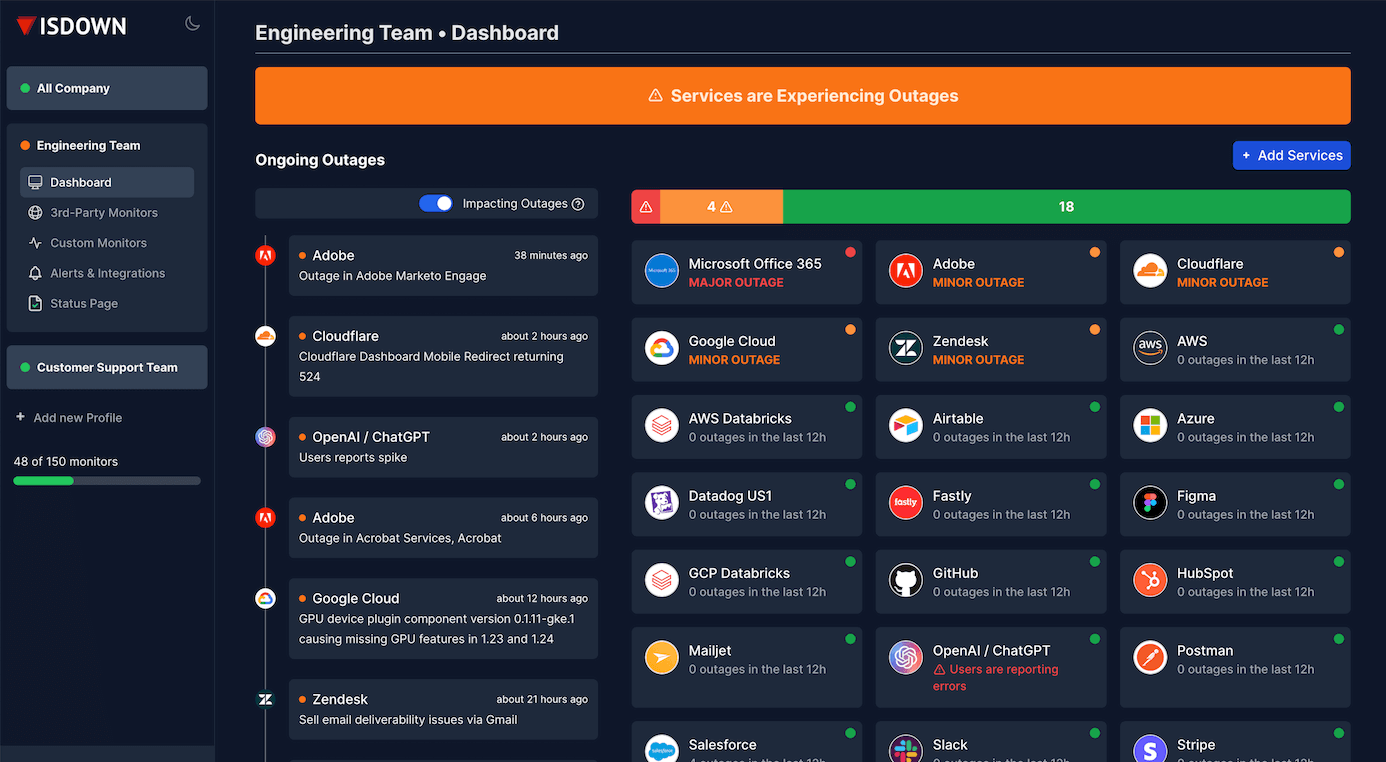Image resolution: width=1386 pixels, height=762 pixels.
Task: Click the AWS Databricks logo icon
Action: [662, 426]
